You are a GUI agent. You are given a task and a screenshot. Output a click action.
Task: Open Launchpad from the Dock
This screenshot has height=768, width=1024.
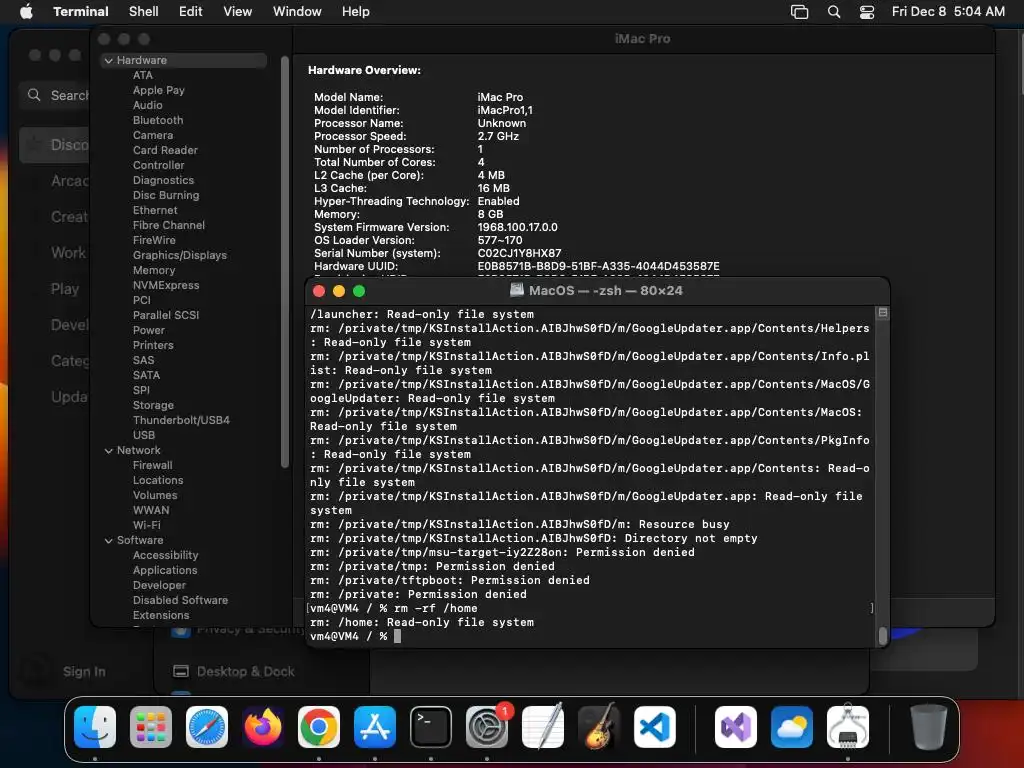pos(151,727)
